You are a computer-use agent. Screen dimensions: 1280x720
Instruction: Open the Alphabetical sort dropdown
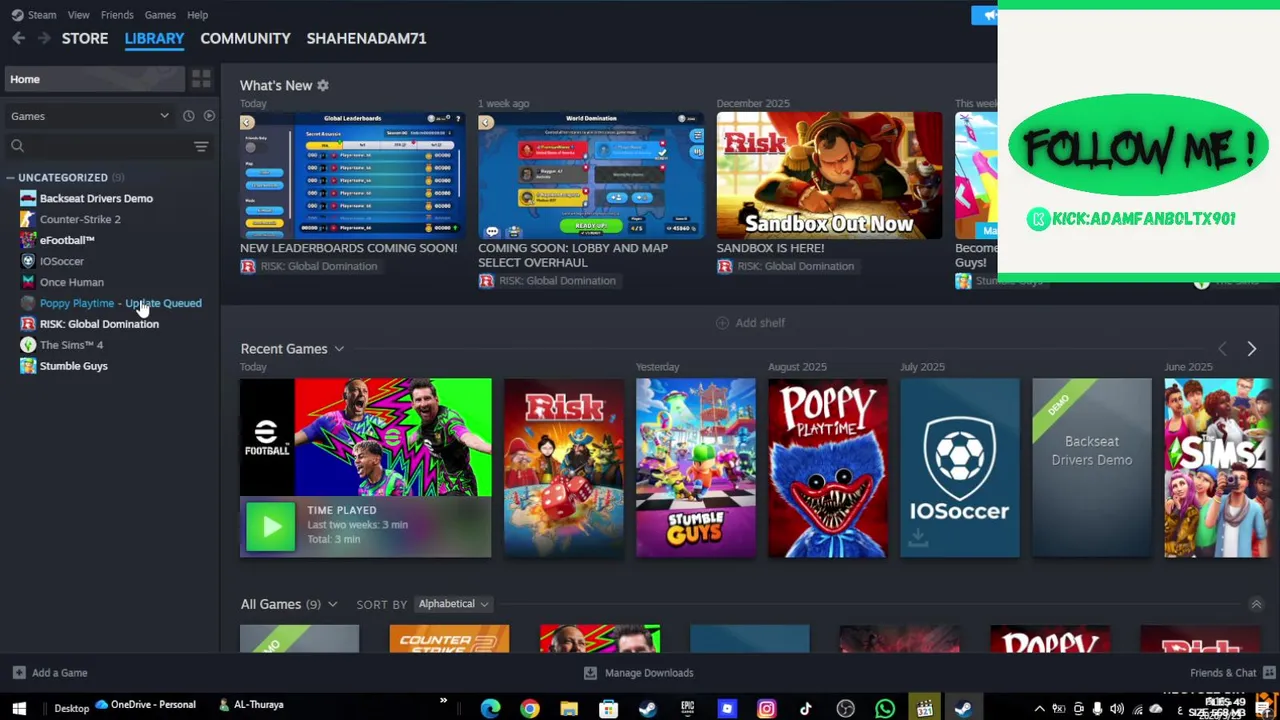(x=453, y=604)
